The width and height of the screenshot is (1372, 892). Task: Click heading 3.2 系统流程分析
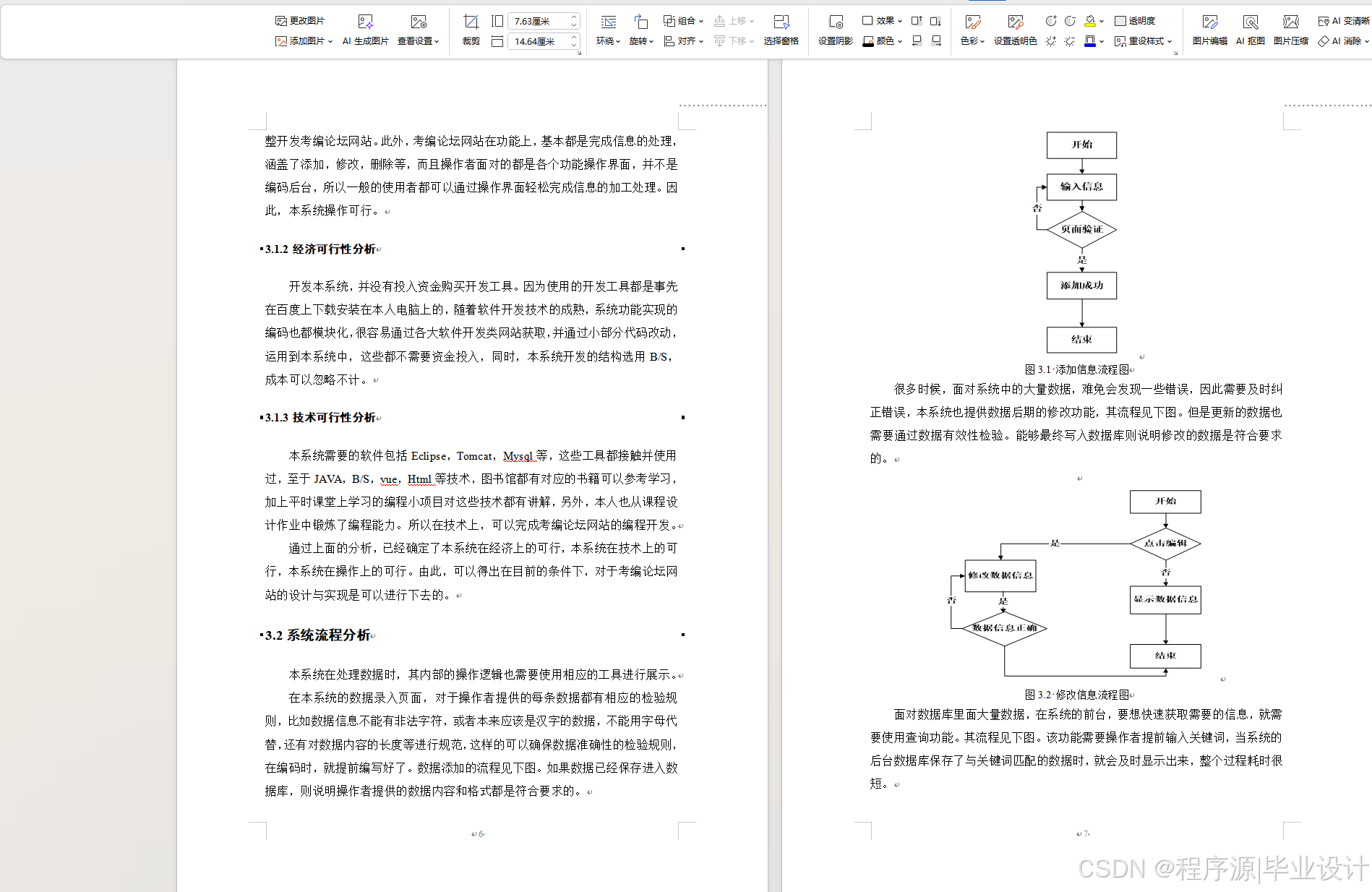point(317,635)
